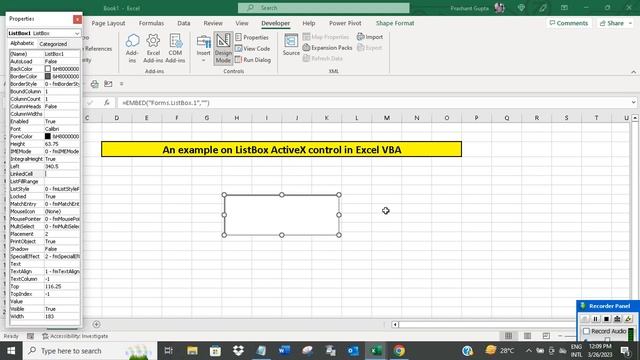Screen dimensions: 640x360
Task: Switch to the Page Layout tab
Action: point(108,23)
